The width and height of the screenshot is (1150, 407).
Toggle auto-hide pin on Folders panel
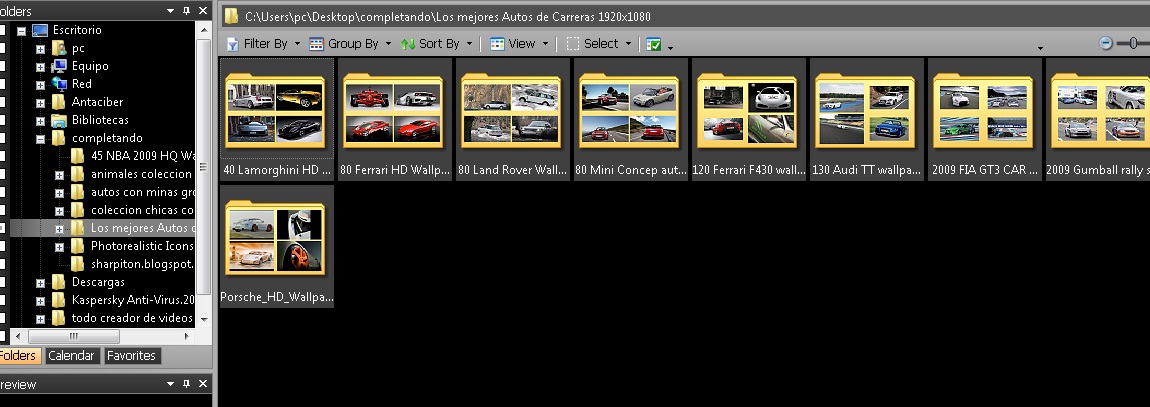coord(186,11)
